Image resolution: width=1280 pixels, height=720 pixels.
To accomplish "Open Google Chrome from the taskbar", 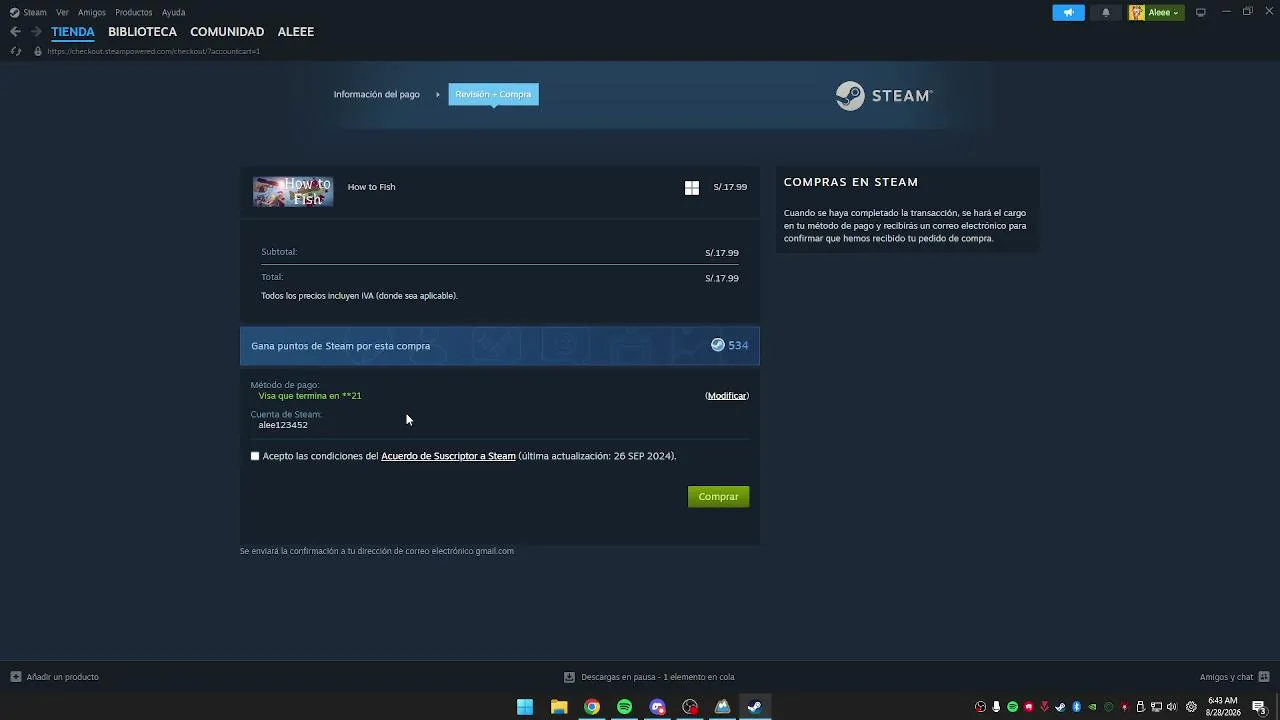I will [x=592, y=707].
